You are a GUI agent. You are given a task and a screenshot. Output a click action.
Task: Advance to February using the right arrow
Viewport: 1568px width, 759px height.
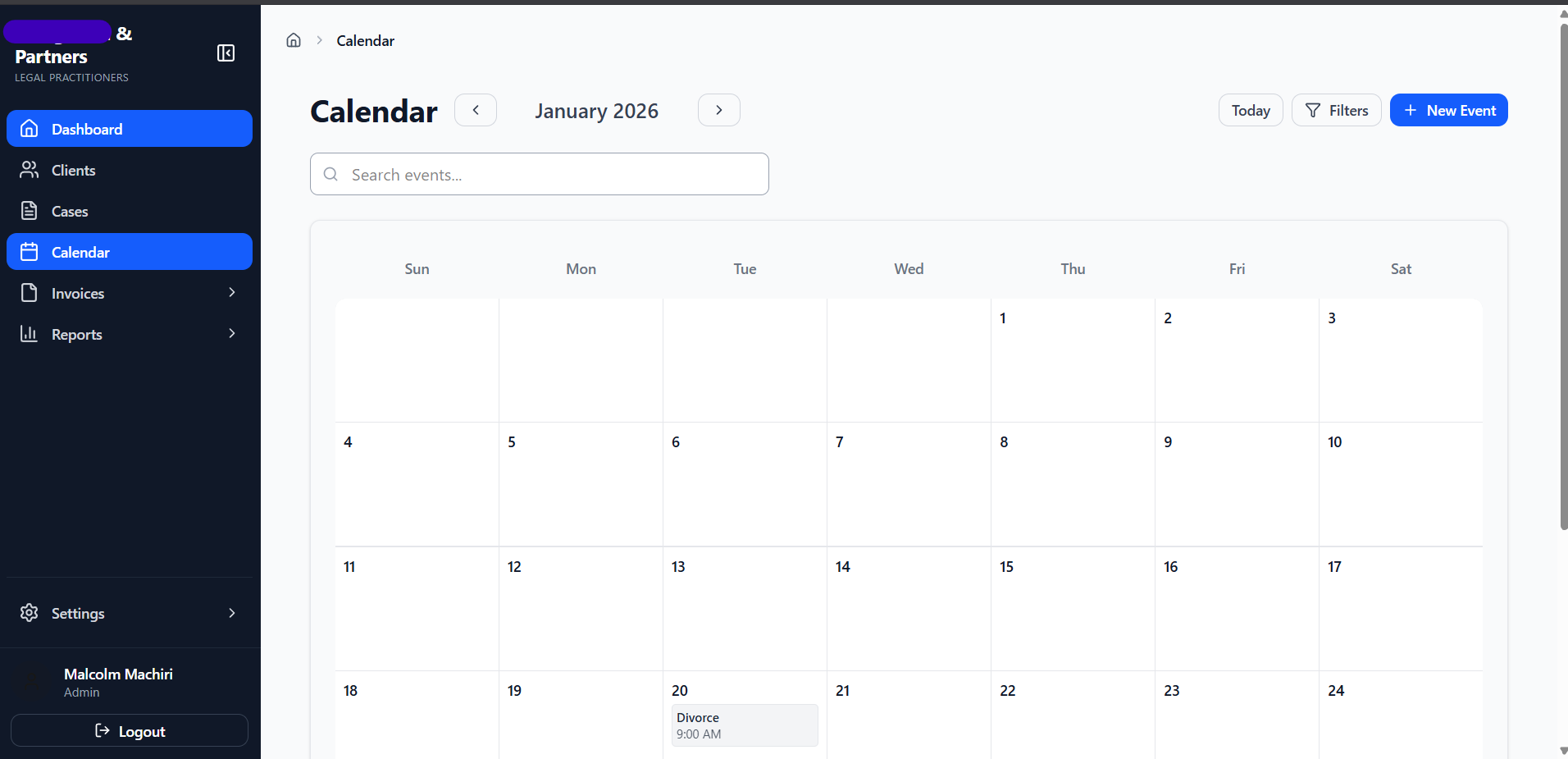click(718, 109)
